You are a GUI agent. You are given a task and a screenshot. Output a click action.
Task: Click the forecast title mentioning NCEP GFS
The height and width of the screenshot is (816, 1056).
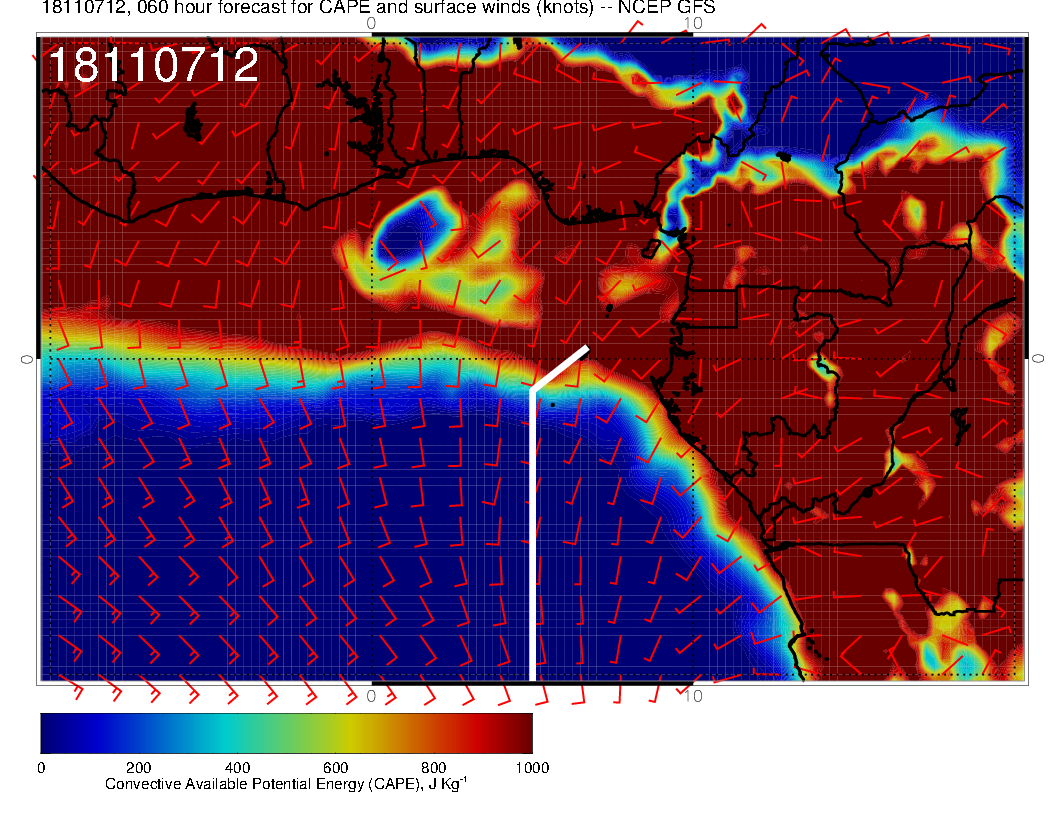pyautogui.click(x=378, y=7)
